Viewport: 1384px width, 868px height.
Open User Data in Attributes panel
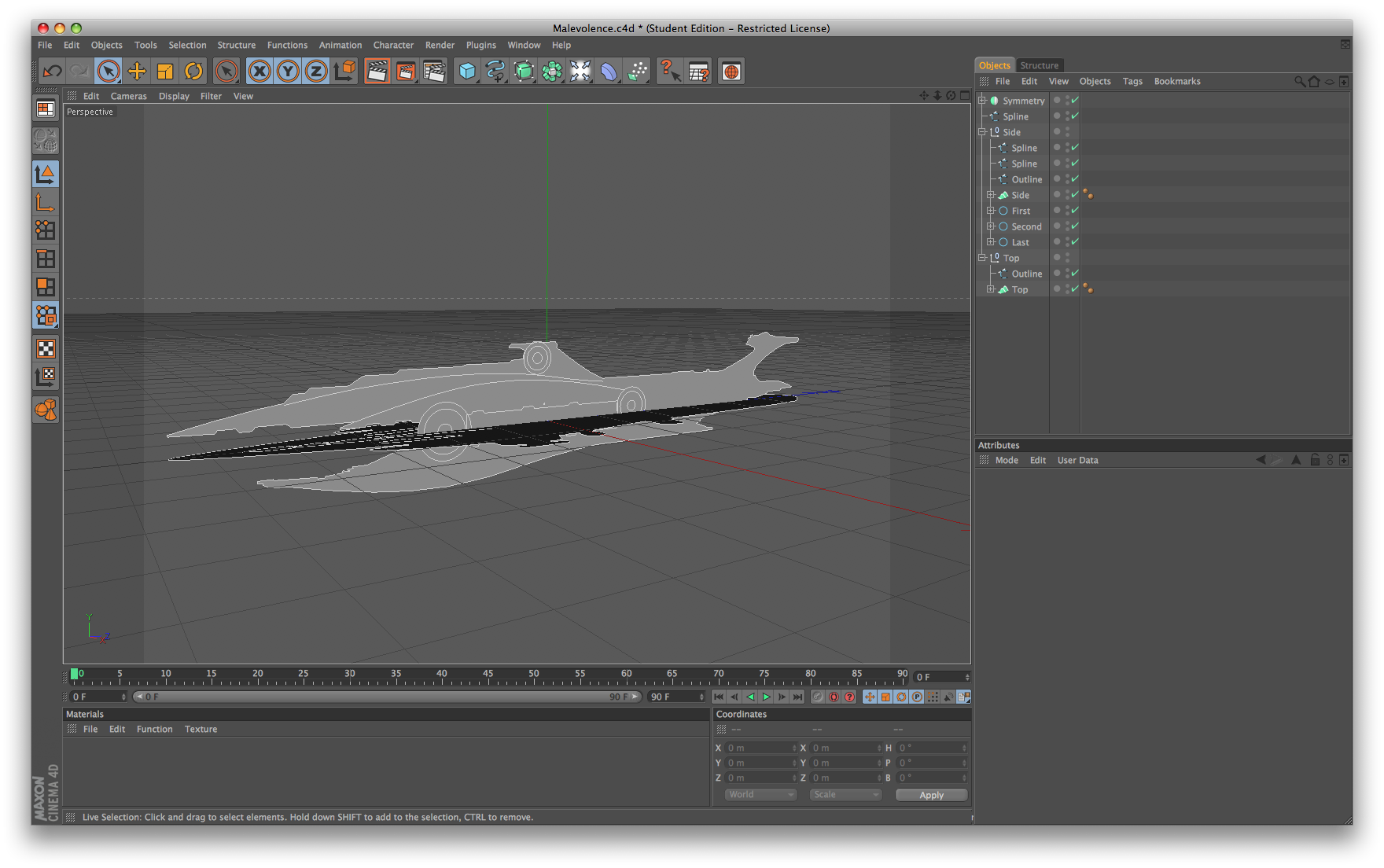(1077, 461)
